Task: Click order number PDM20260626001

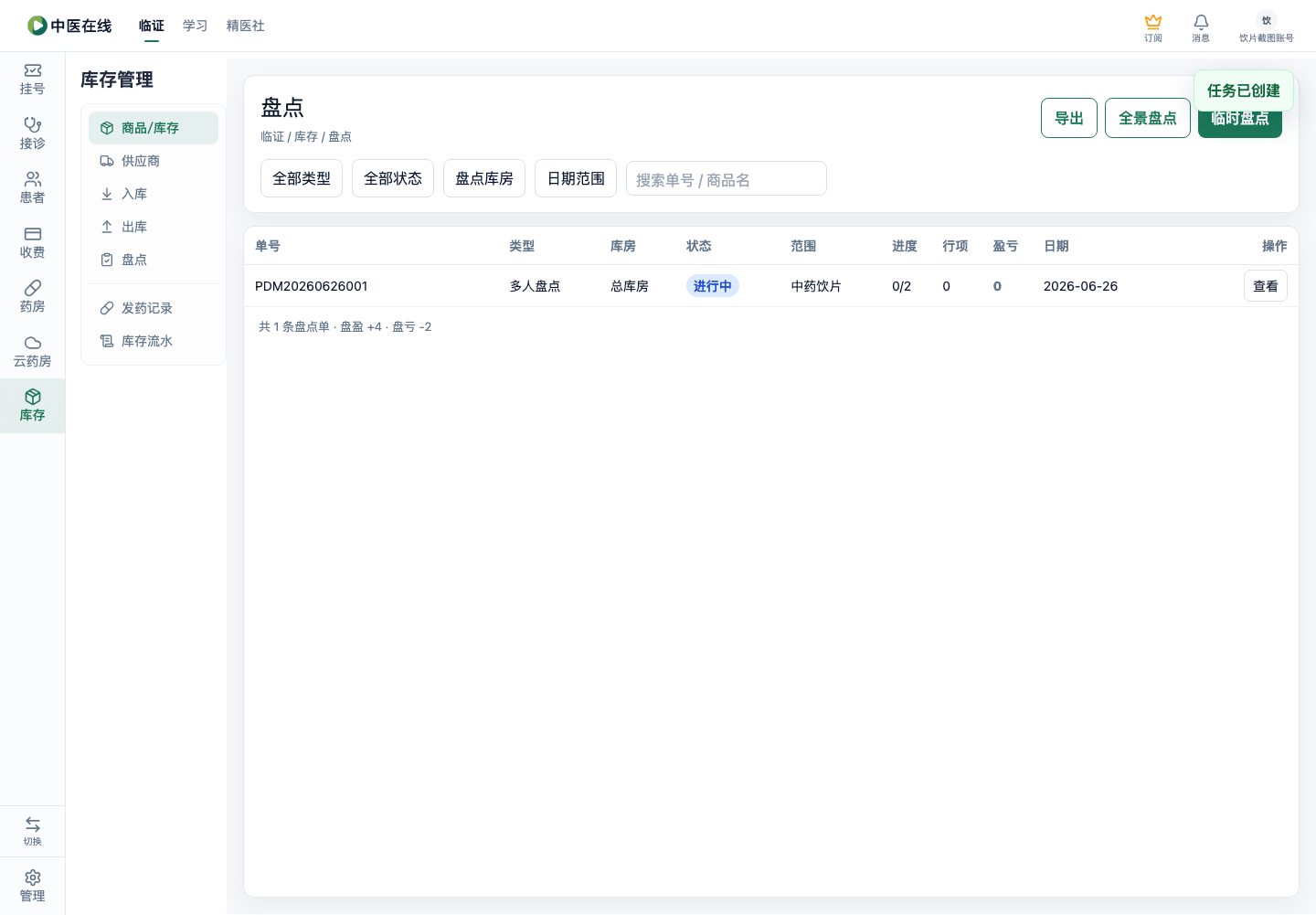Action: tap(312, 286)
